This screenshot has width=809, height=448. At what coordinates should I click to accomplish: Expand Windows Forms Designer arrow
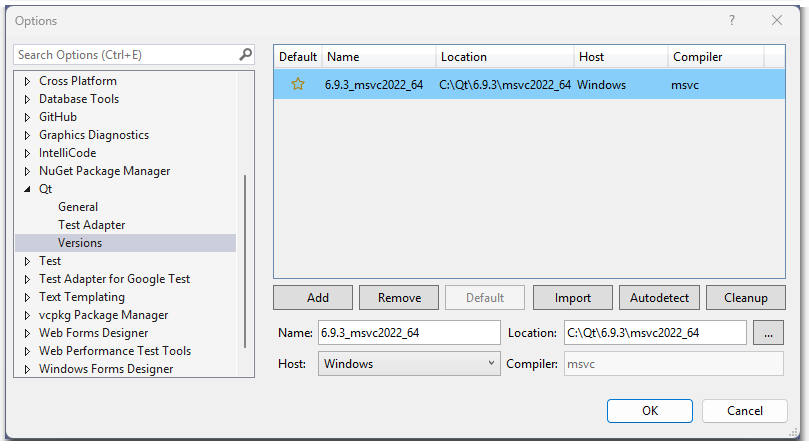(27, 370)
